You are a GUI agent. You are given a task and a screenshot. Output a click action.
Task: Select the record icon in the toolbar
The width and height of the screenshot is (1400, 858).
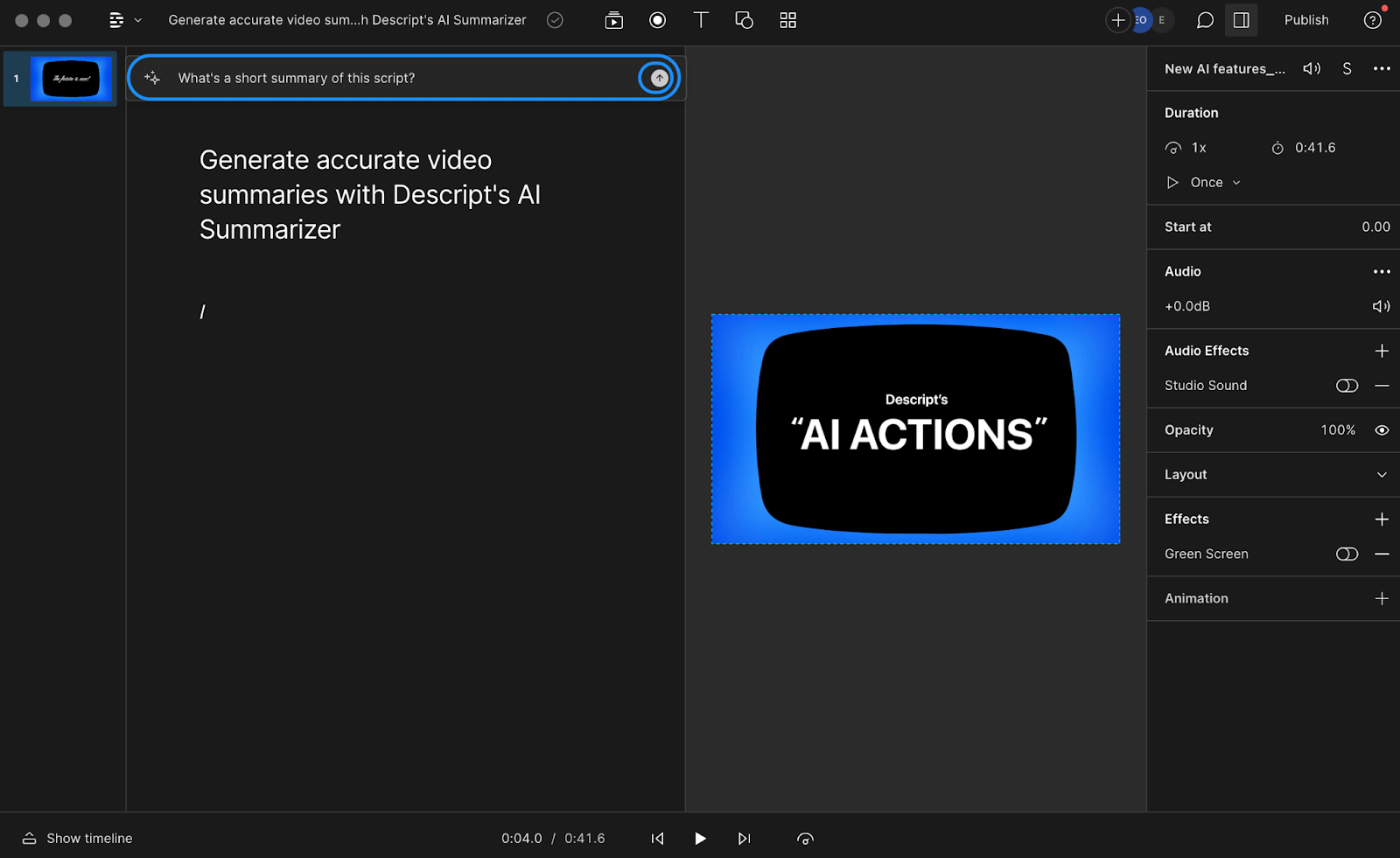pos(657,20)
